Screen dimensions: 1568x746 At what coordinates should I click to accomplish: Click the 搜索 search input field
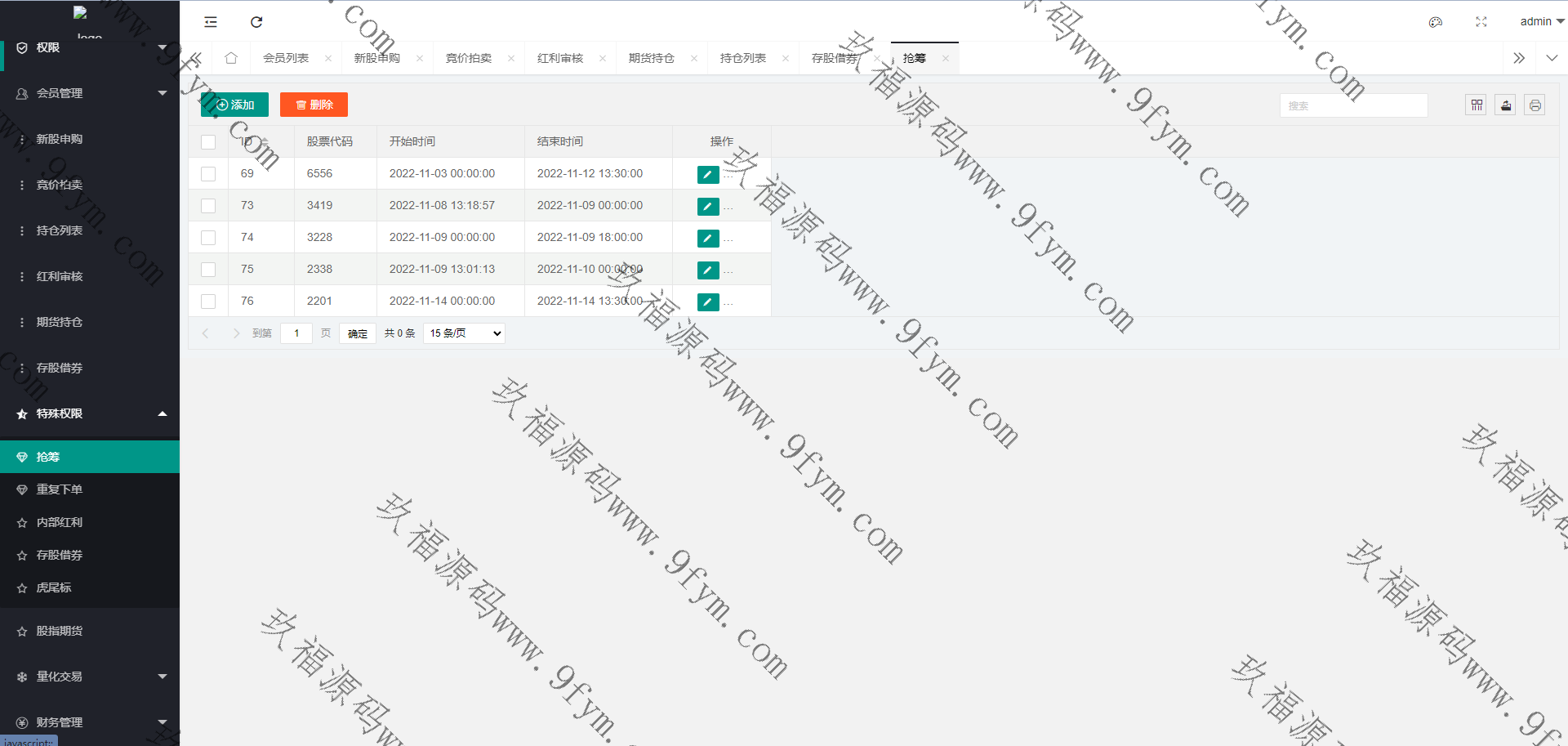1353,105
